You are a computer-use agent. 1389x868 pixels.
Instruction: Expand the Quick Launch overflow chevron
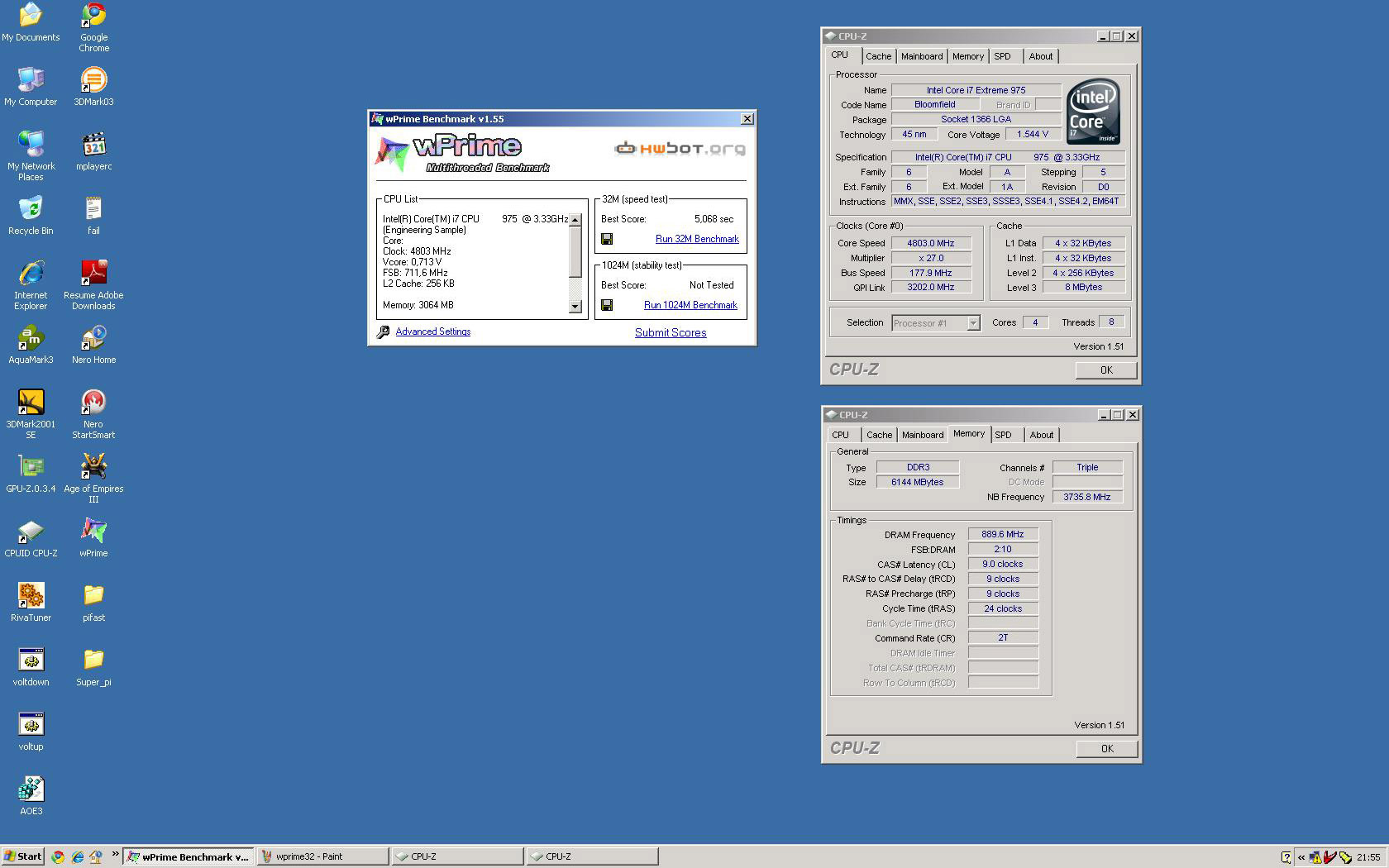(x=115, y=855)
